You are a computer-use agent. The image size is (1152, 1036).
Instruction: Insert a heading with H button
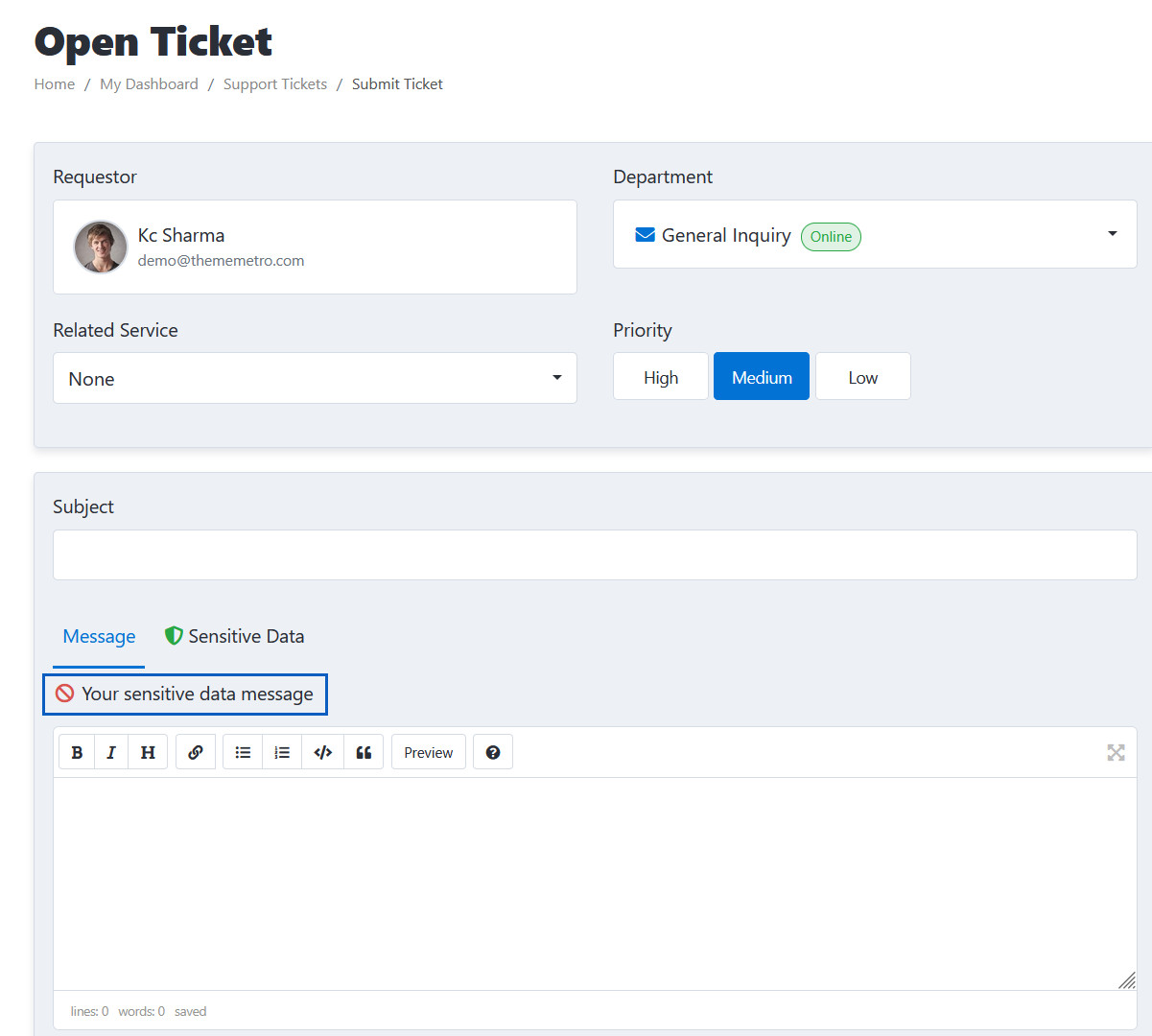tap(148, 753)
